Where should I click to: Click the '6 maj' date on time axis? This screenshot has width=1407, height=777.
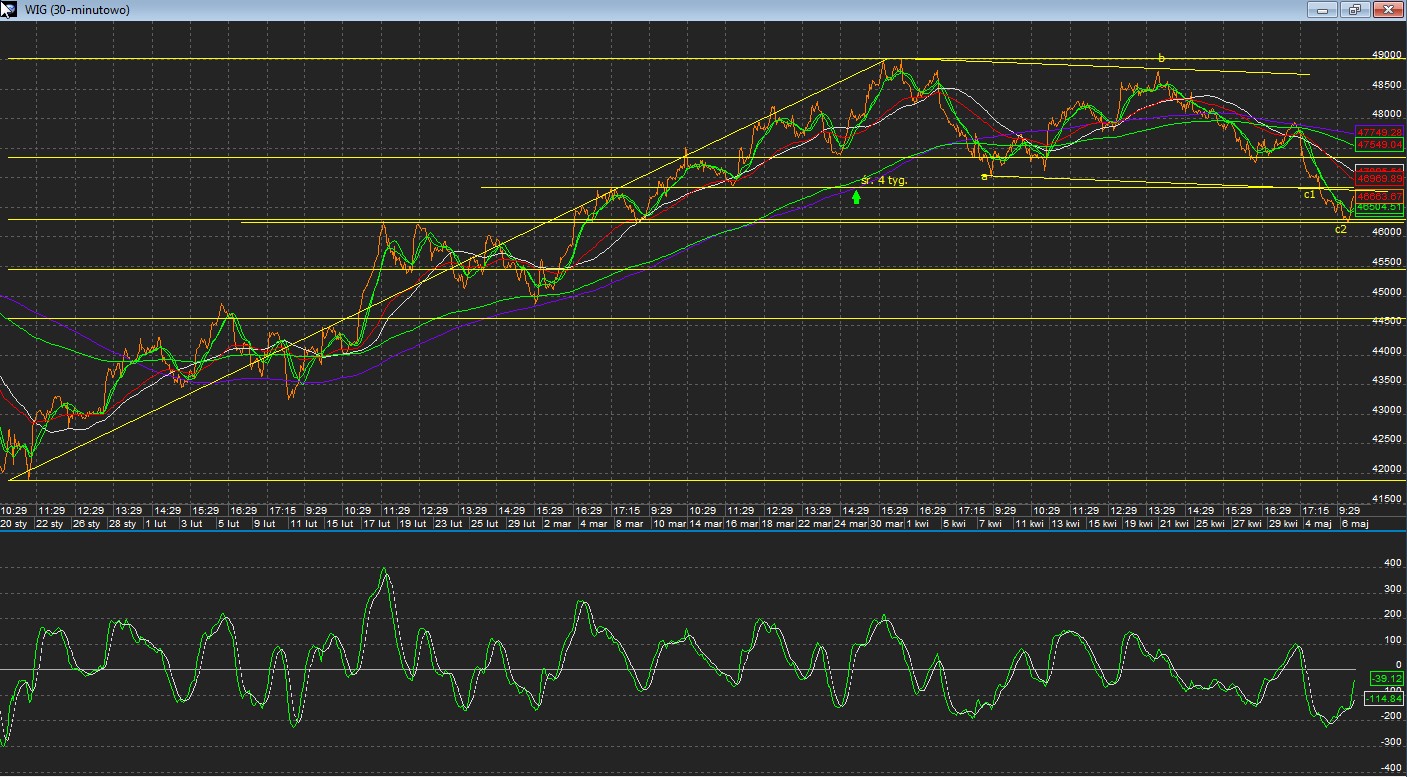1353,523
